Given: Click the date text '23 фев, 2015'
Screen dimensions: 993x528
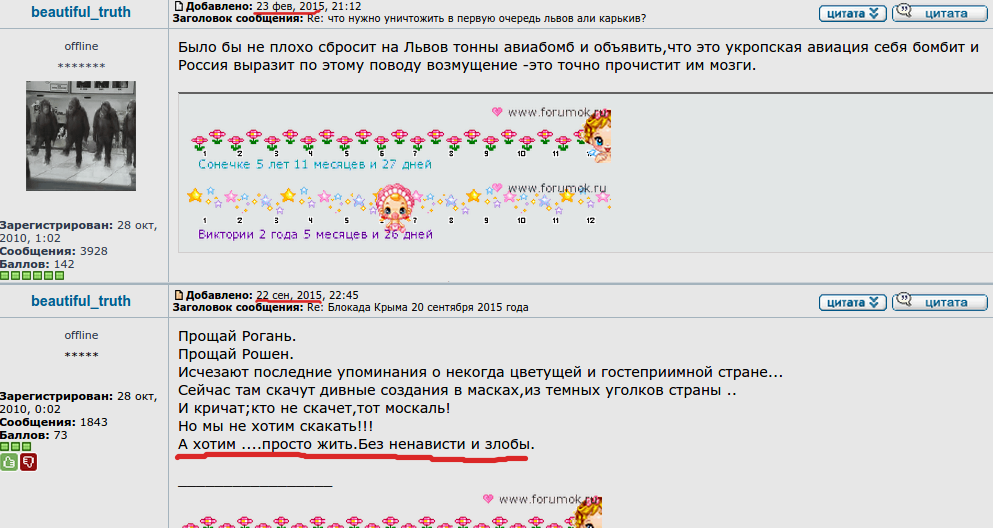Looking at the screenshot, I should point(290,6).
